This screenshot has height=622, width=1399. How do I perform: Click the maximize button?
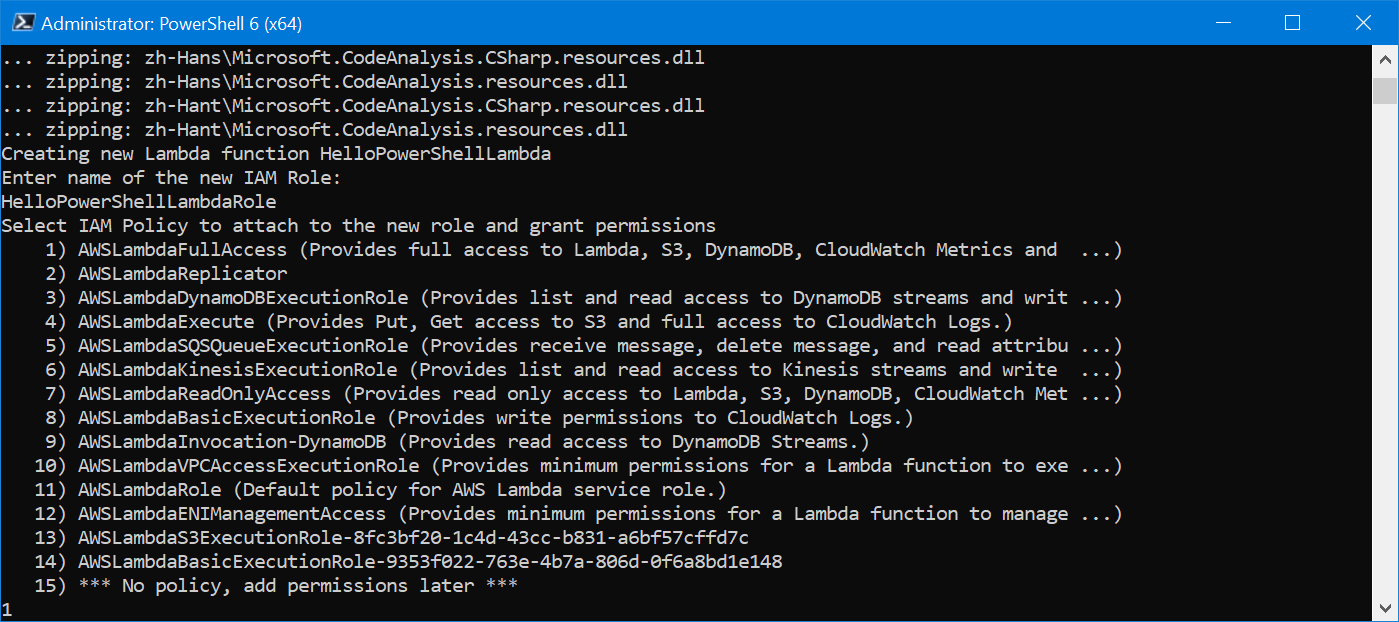click(x=1294, y=21)
